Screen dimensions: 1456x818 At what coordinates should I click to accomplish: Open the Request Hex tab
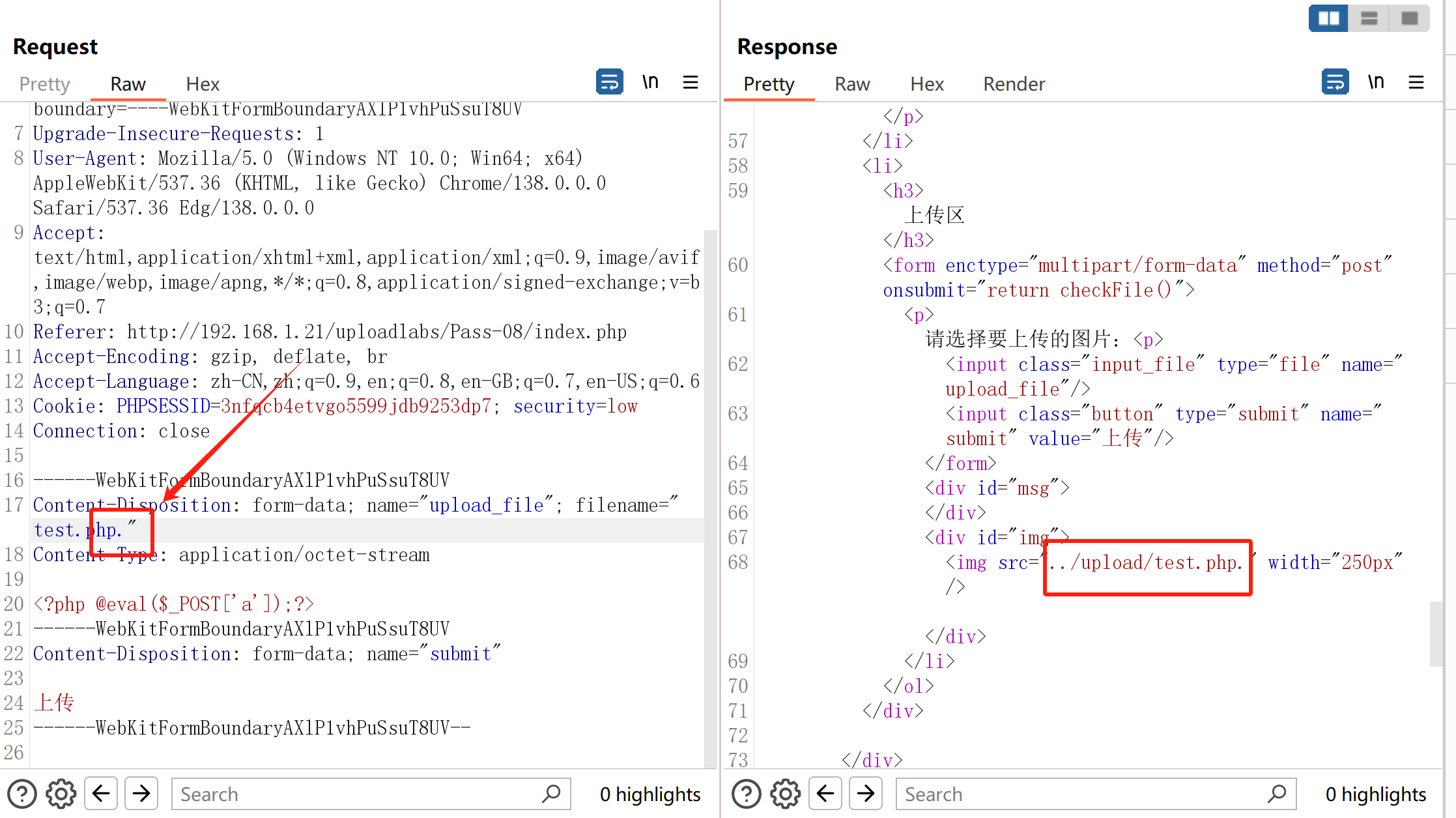tap(203, 84)
